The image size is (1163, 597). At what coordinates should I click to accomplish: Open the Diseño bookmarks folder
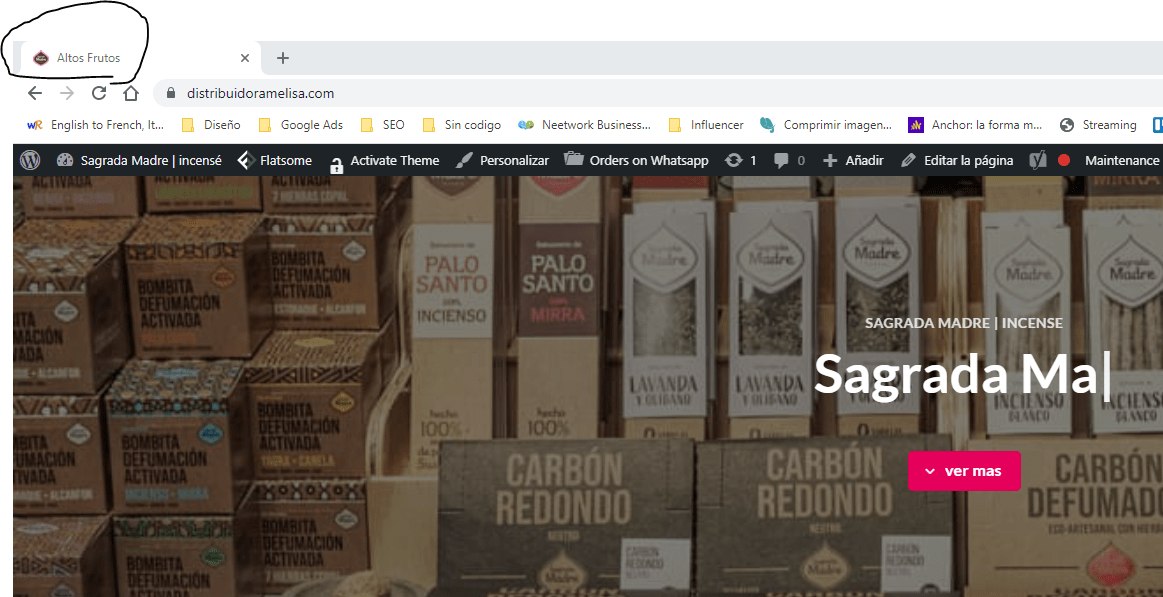pyautogui.click(x=211, y=125)
